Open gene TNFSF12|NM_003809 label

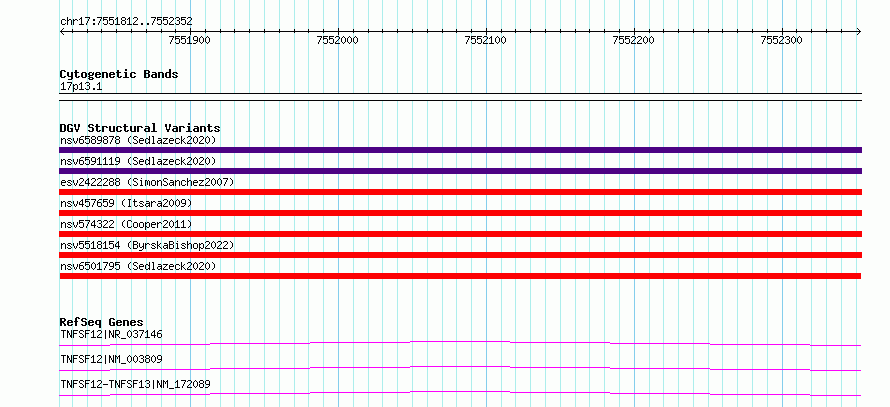tap(111, 359)
